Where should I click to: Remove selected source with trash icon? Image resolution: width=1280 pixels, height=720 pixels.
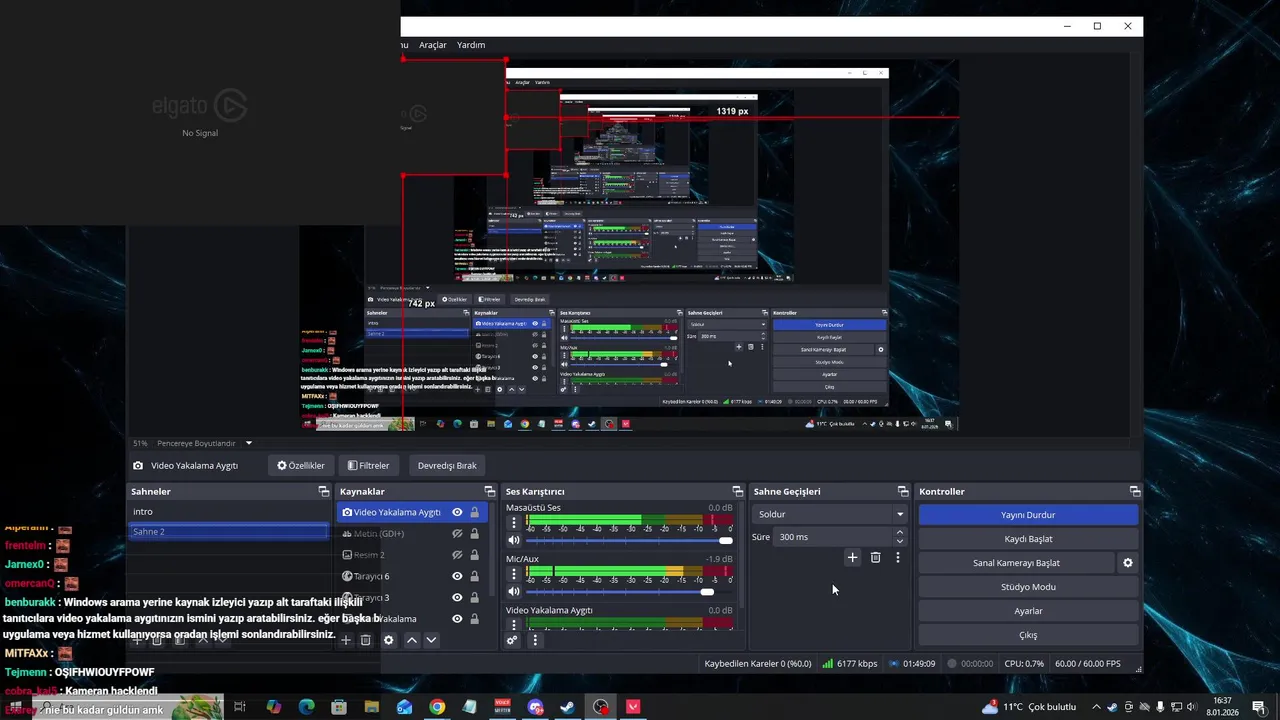click(366, 640)
